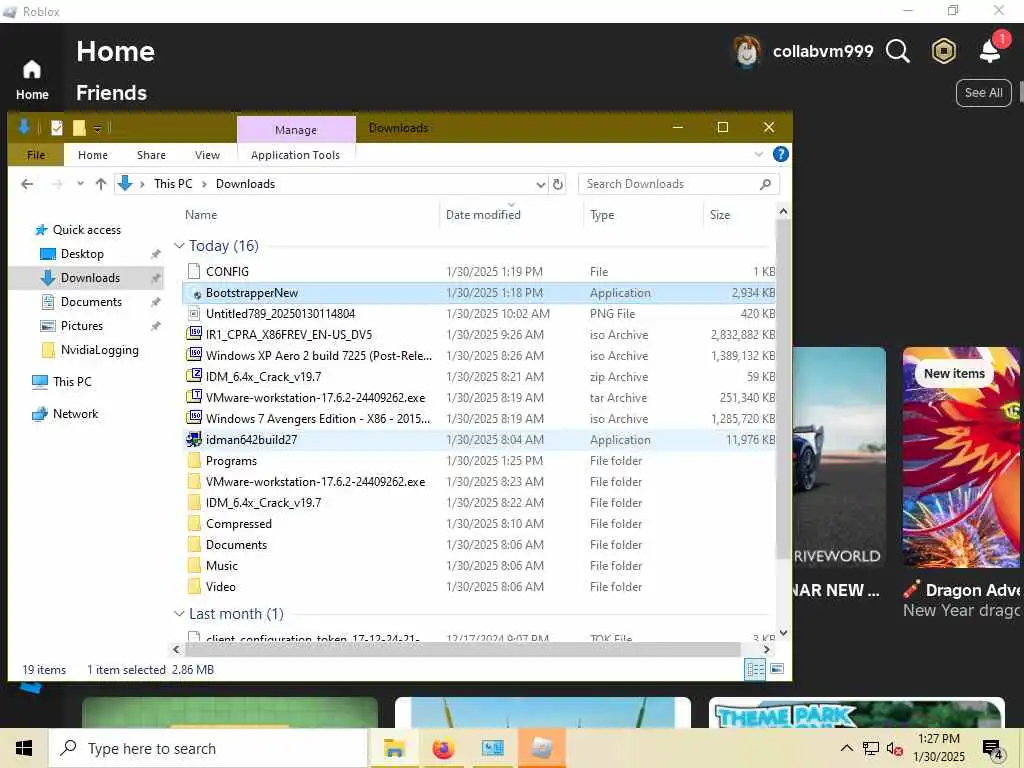Open the address bar history dropdown
This screenshot has height=768, width=1024.
540,184
